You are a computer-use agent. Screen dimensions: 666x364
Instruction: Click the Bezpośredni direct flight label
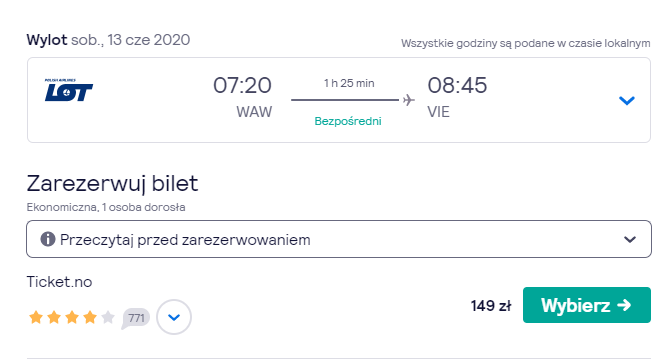pyautogui.click(x=348, y=121)
